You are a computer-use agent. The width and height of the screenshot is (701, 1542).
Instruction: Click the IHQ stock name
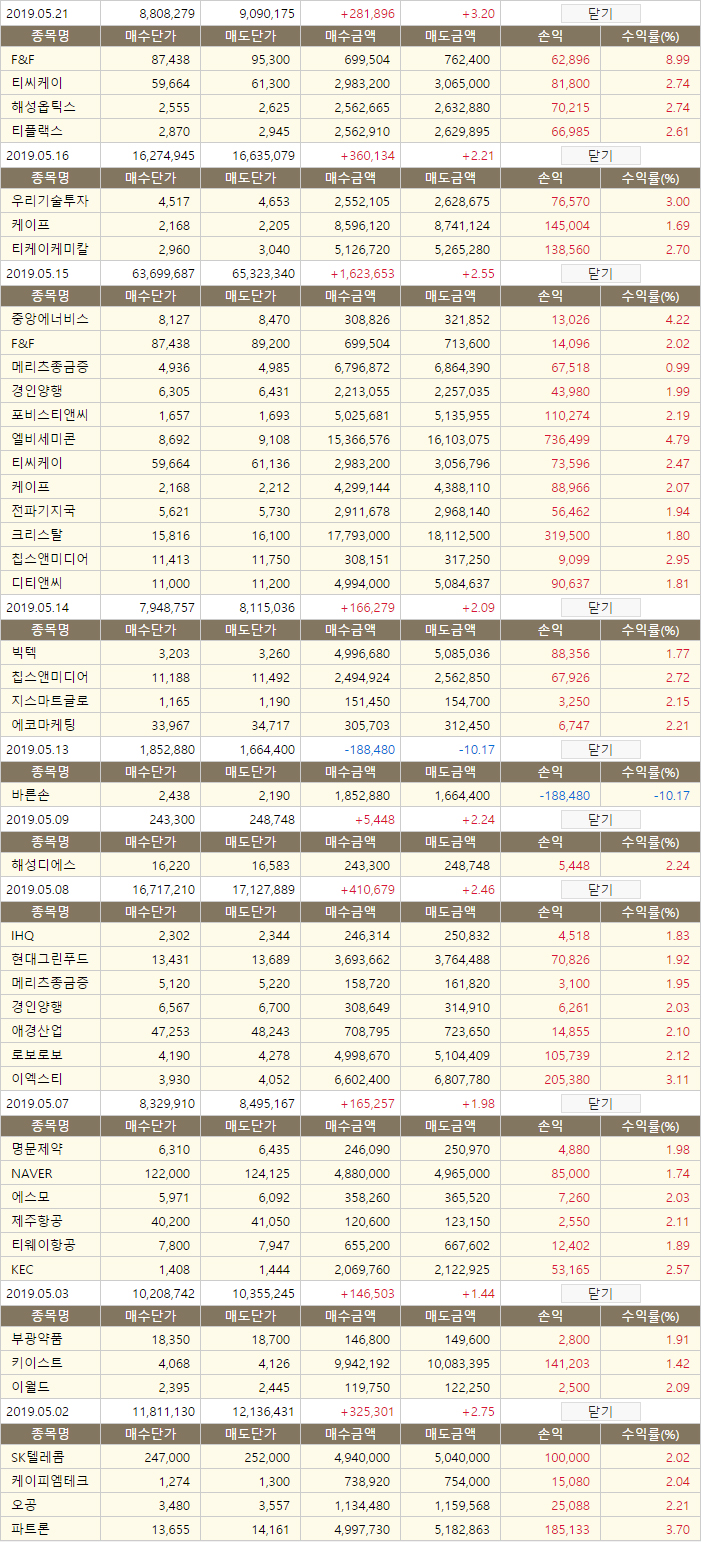[x=22, y=936]
